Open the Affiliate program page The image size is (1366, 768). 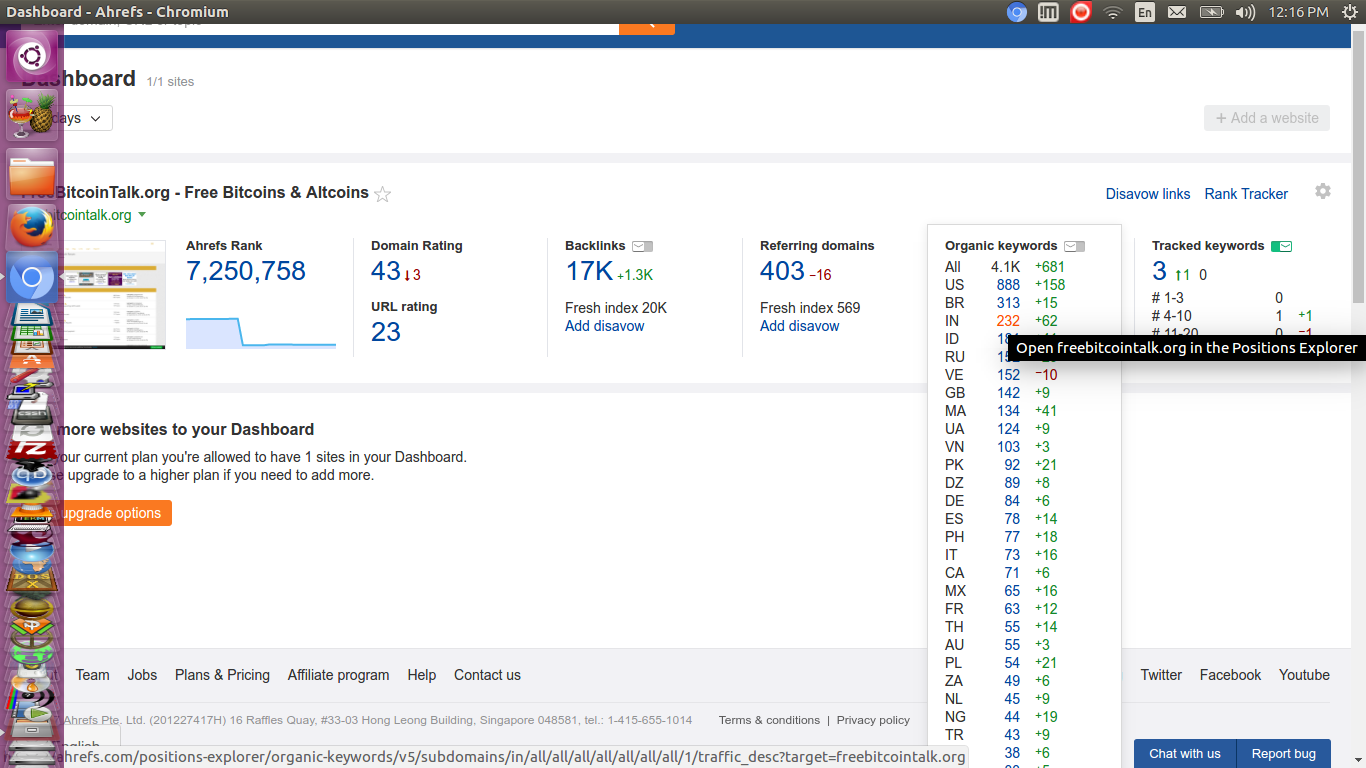pyautogui.click(x=339, y=675)
